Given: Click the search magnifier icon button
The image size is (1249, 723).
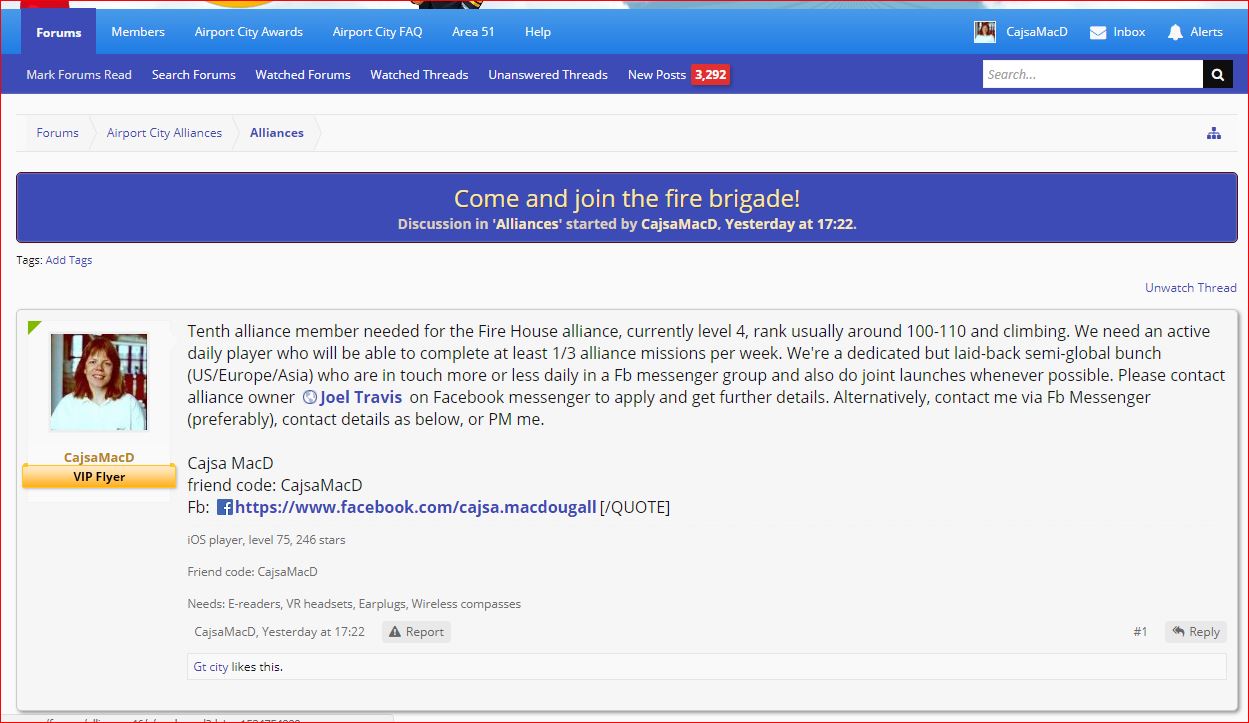Looking at the screenshot, I should pos(1217,74).
